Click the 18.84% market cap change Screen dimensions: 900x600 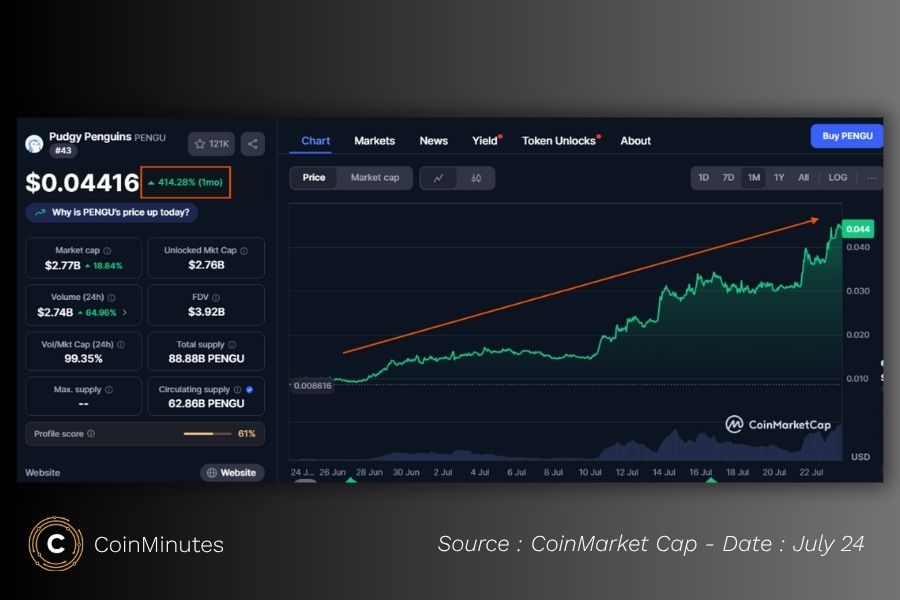pyautogui.click(x=104, y=266)
